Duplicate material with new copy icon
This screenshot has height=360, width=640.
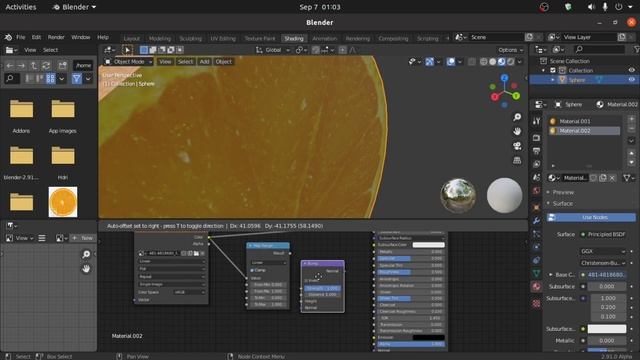[x=602, y=178]
